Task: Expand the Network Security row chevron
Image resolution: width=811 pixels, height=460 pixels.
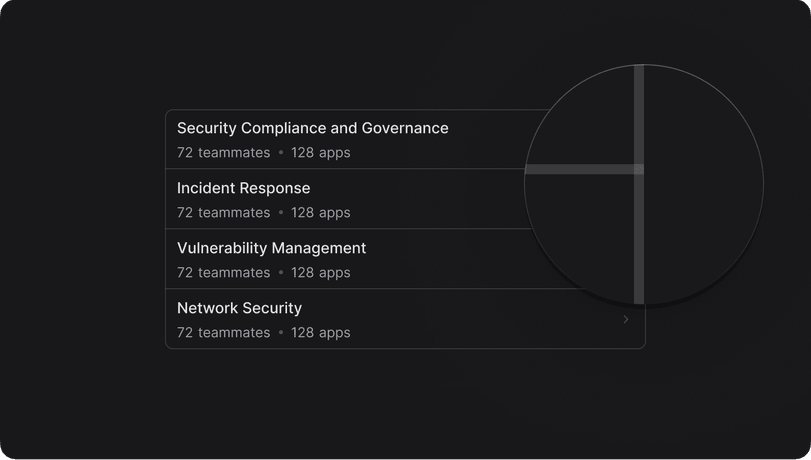Action: [x=626, y=319]
